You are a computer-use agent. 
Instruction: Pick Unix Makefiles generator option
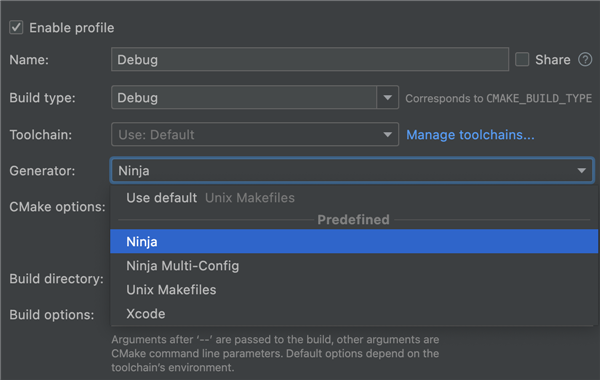click(x=354, y=290)
